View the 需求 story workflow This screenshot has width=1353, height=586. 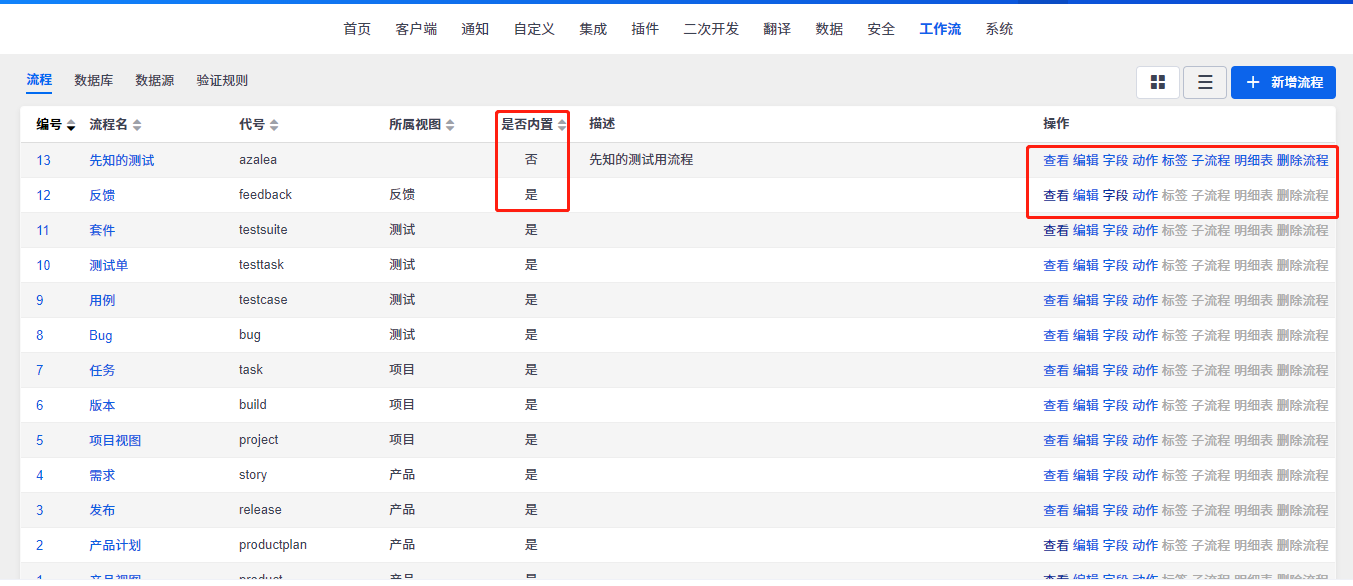coord(1055,475)
